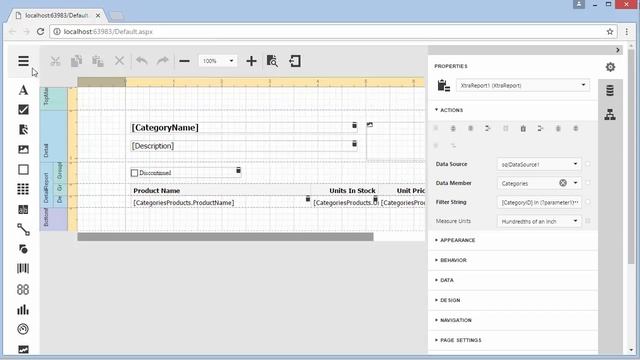Viewport: 640px width, 360px height.
Task: Click the design-in-report-wizard icon
Action: point(295,61)
